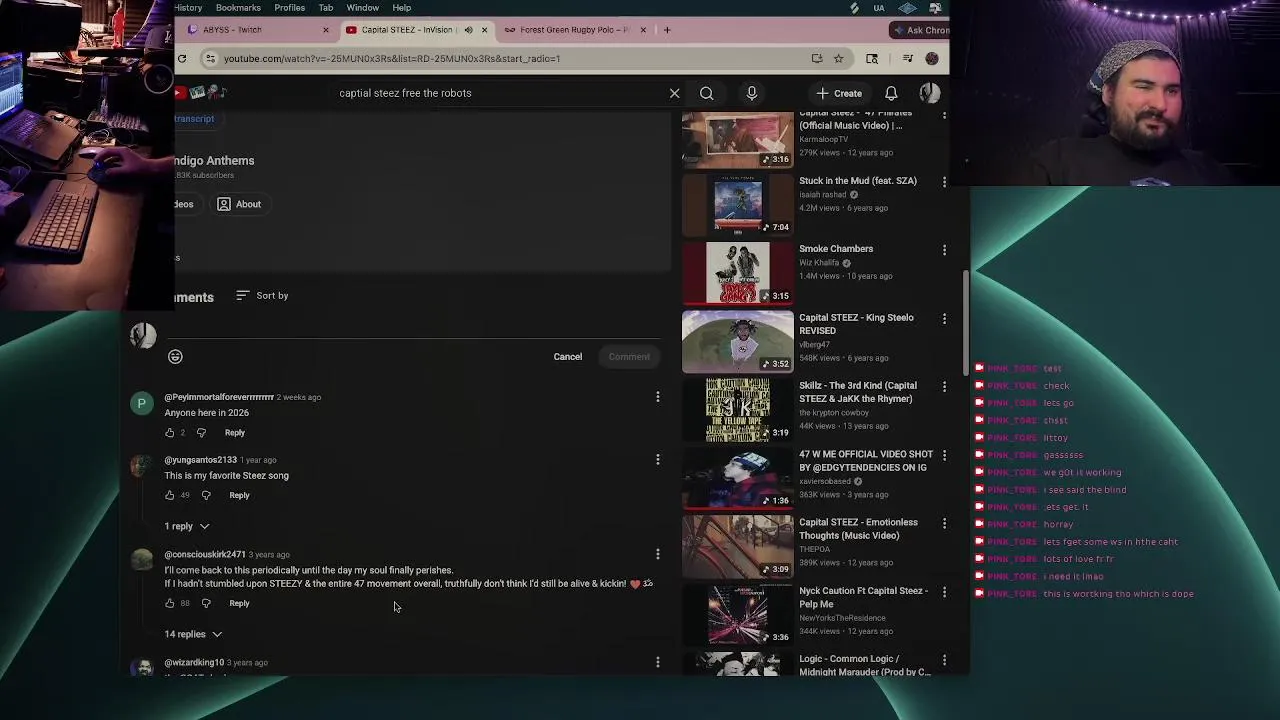This screenshot has width=1280, height=720.
Task: Open Capital STEEZ - King Steelo REVISED title
Action: click(856, 324)
